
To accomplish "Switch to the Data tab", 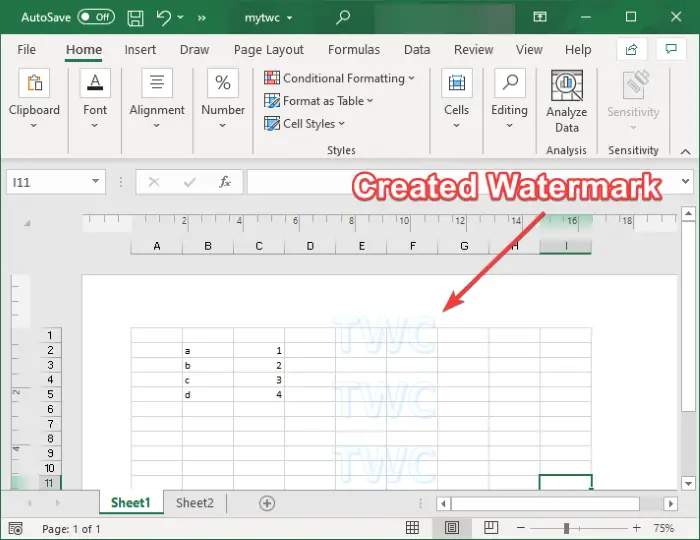I will (417, 50).
